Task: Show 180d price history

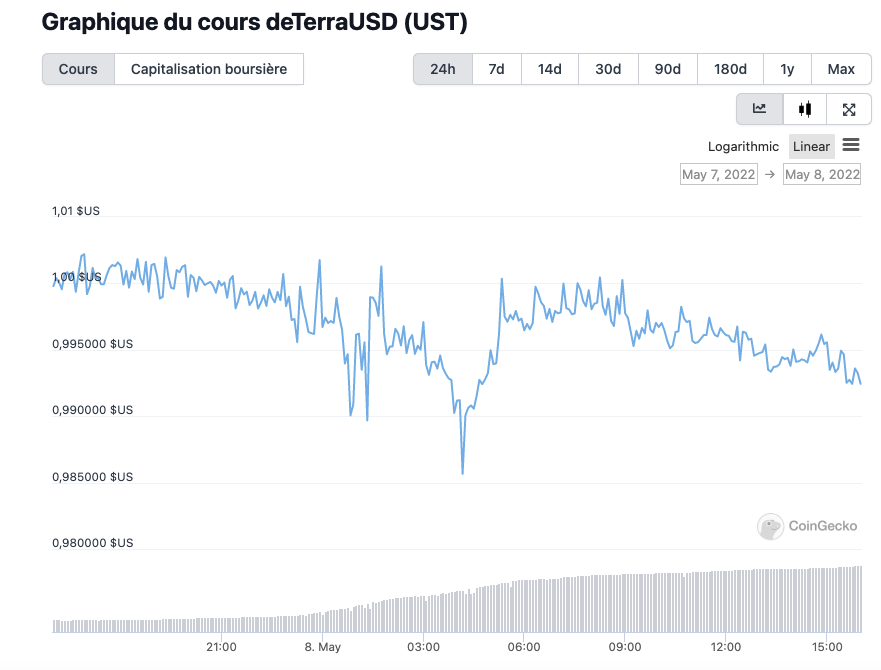Action: tap(730, 69)
